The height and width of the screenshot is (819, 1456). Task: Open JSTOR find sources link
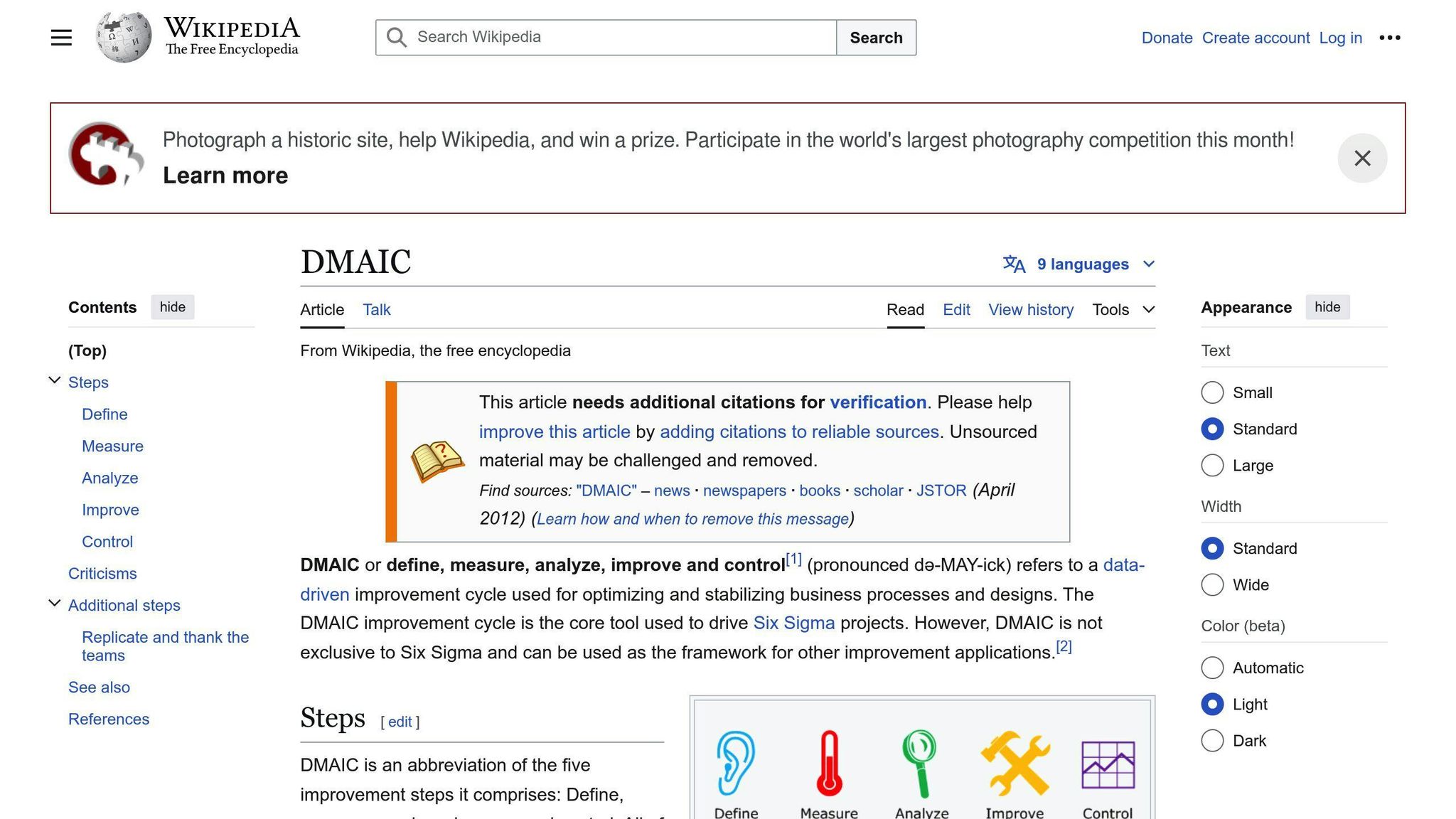(x=941, y=491)
